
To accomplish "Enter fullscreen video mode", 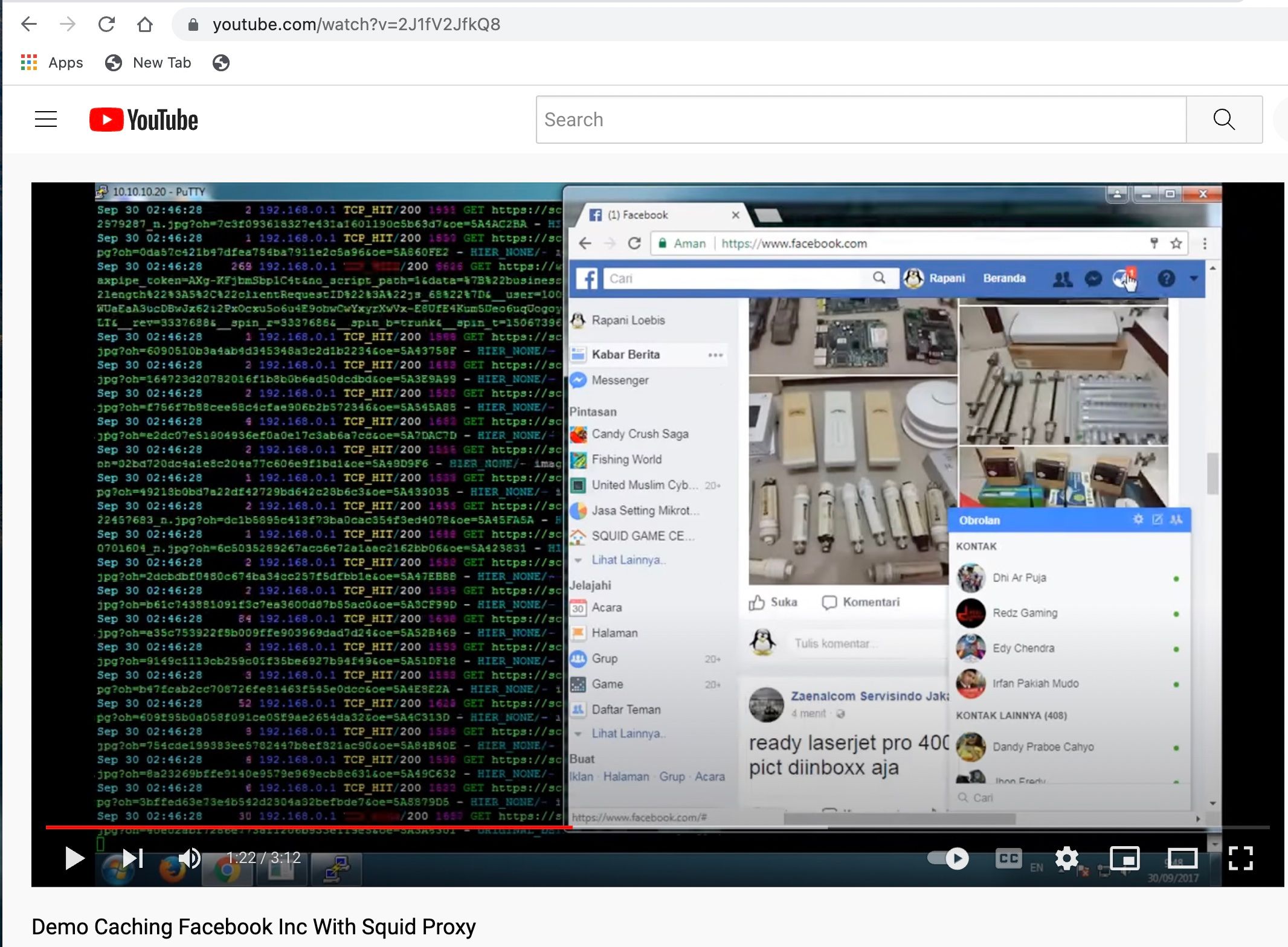I will tap(1240, 858).
